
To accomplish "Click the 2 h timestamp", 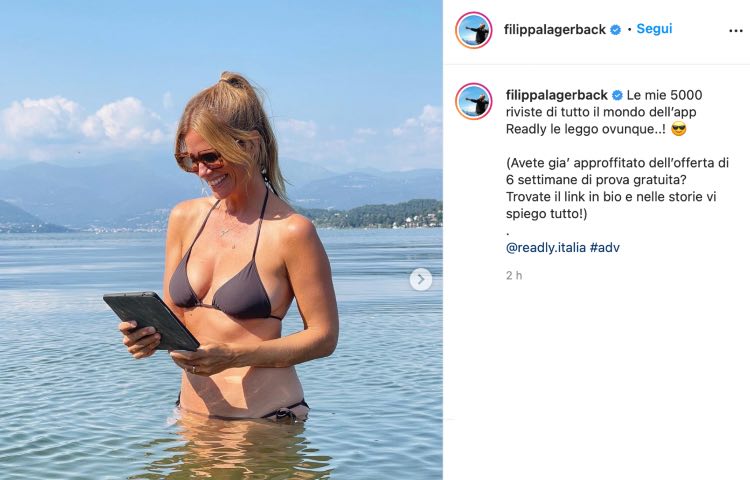I will 514,275.
